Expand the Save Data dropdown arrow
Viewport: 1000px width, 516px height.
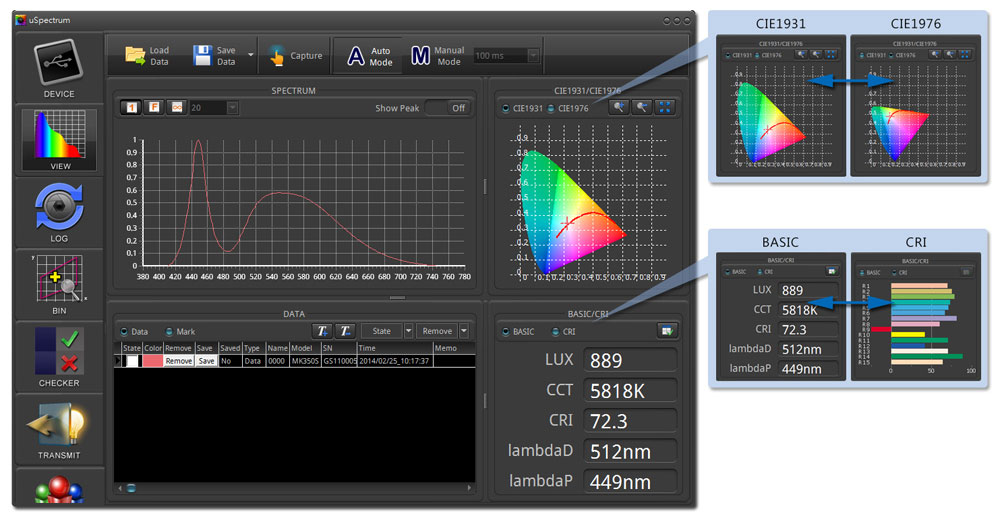pyautogui.click(x=251, y=56)
